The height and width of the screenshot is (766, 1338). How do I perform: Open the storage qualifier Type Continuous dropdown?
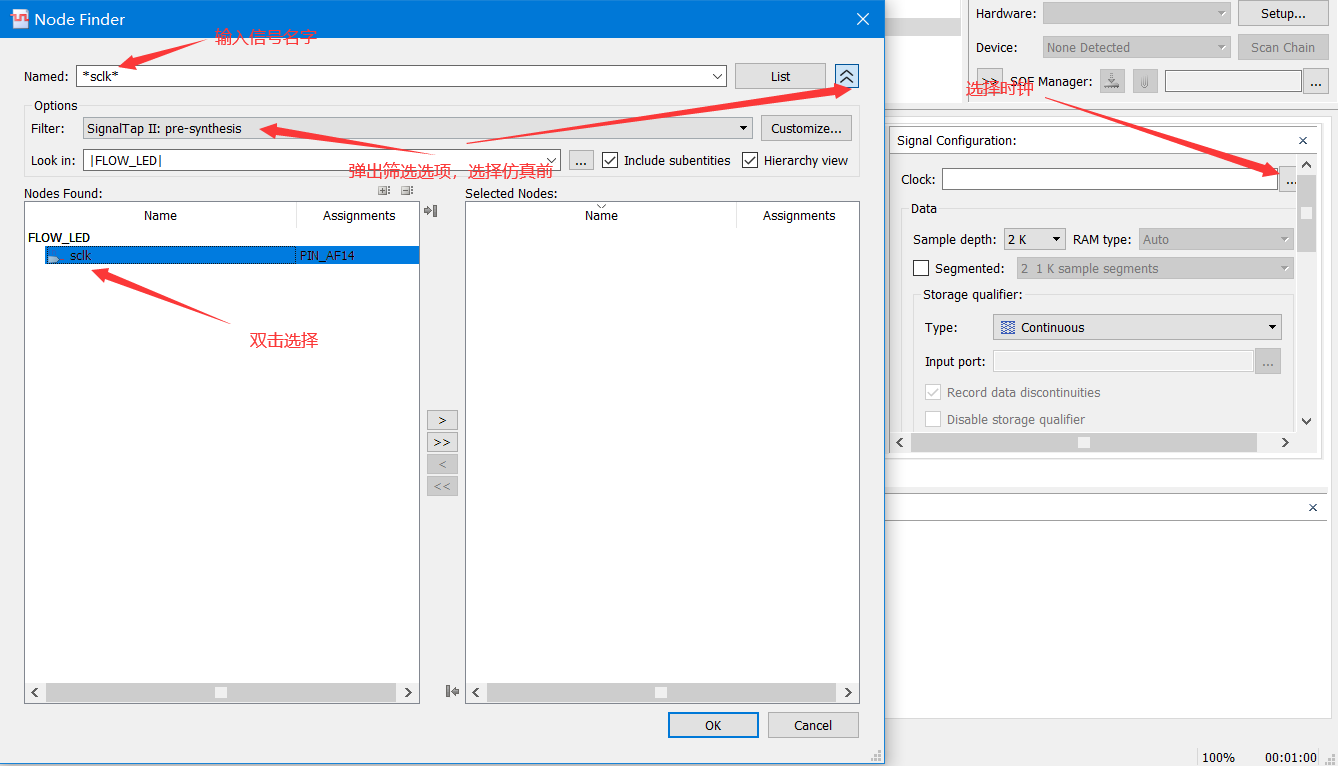1137,327
